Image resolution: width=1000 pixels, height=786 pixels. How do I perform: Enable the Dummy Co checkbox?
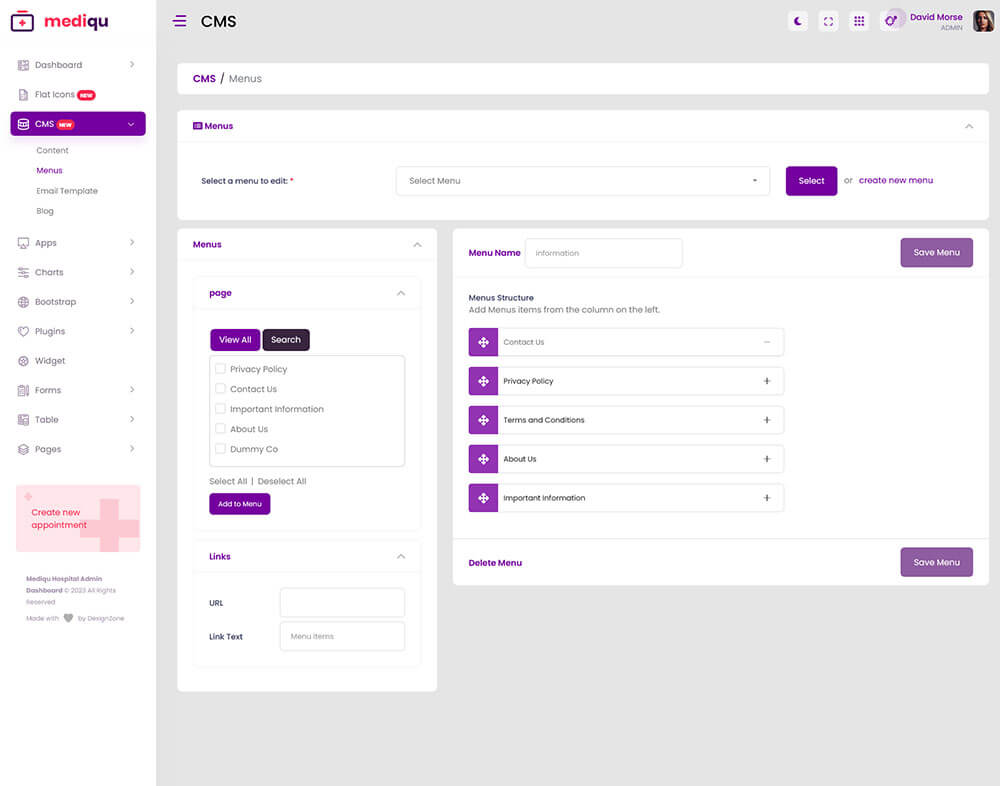point(220,449)
